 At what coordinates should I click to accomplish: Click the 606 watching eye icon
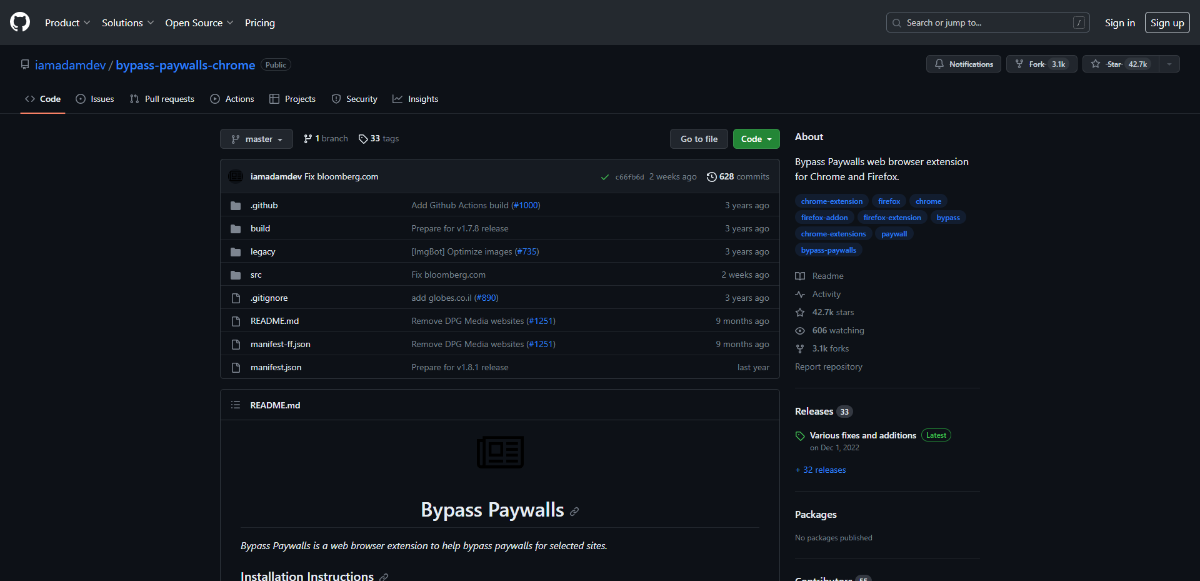pos(800,330)
